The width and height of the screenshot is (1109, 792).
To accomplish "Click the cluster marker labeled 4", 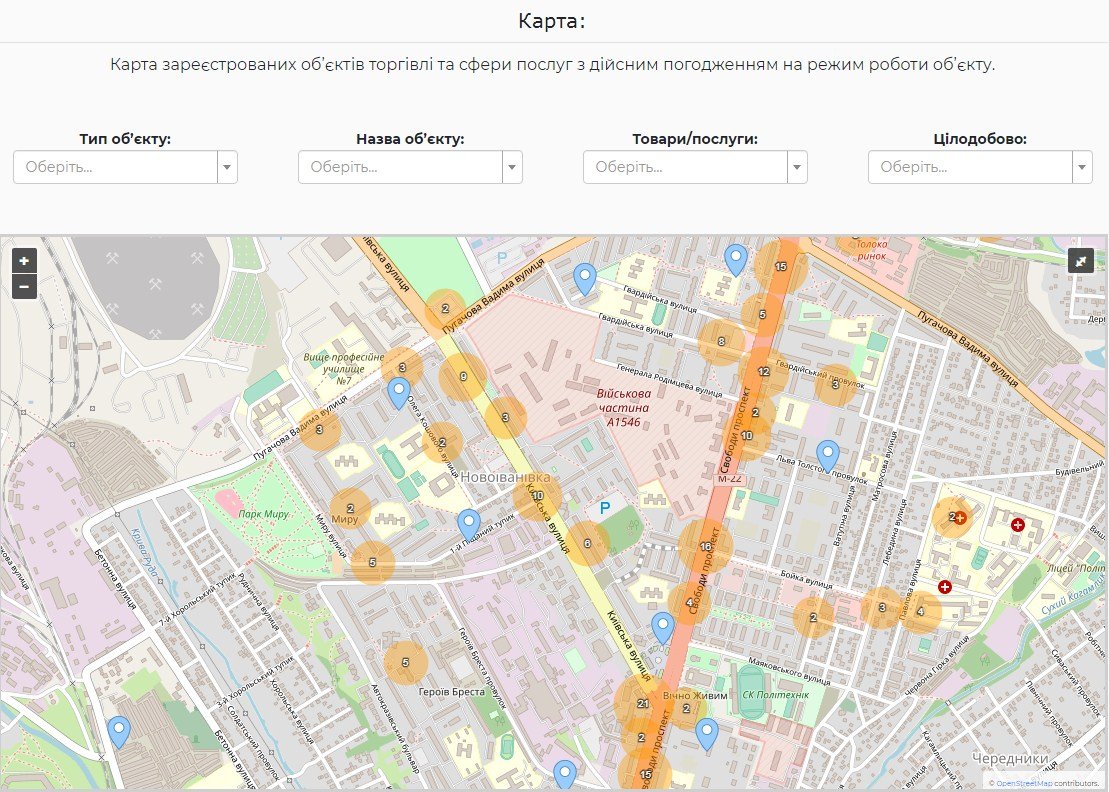I will 920,612.
